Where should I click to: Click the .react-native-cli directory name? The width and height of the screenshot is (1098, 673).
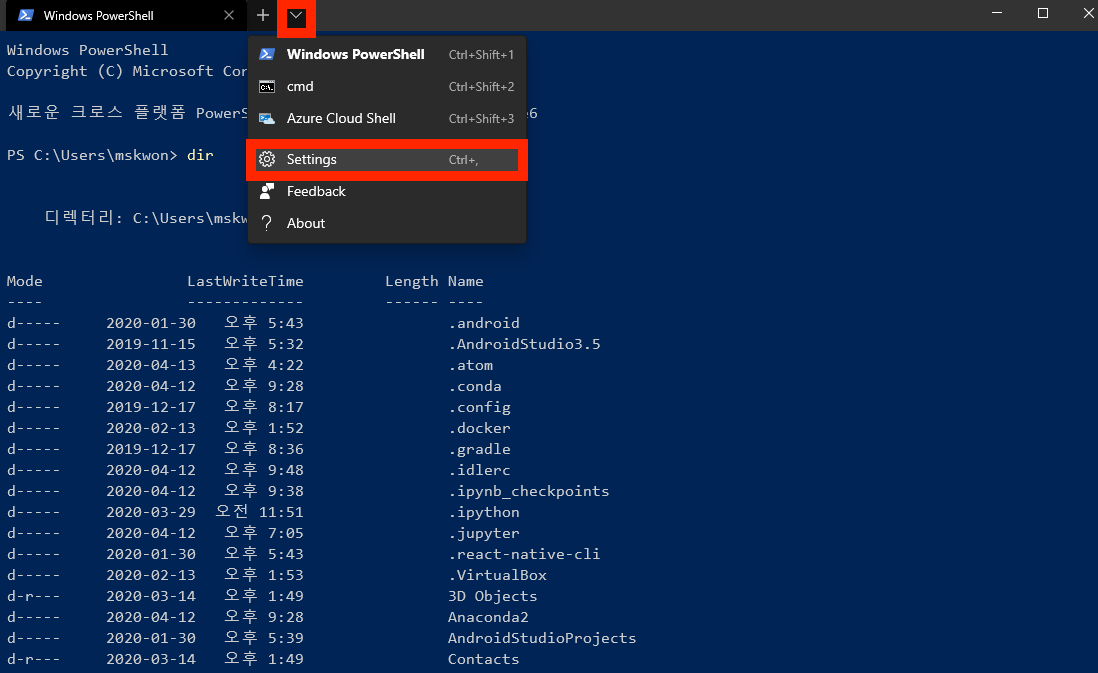point(524,554)
